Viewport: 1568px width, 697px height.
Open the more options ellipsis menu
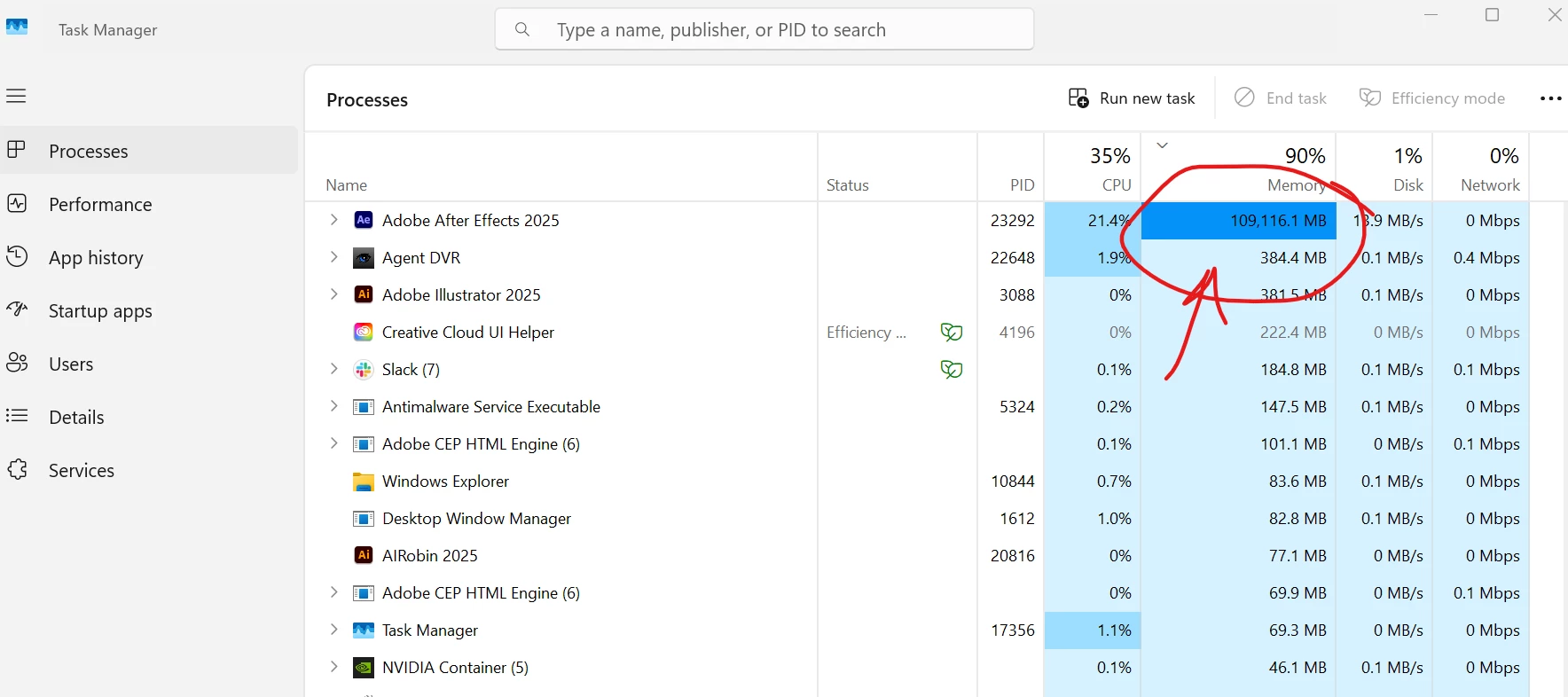(x=1550, y=98)
